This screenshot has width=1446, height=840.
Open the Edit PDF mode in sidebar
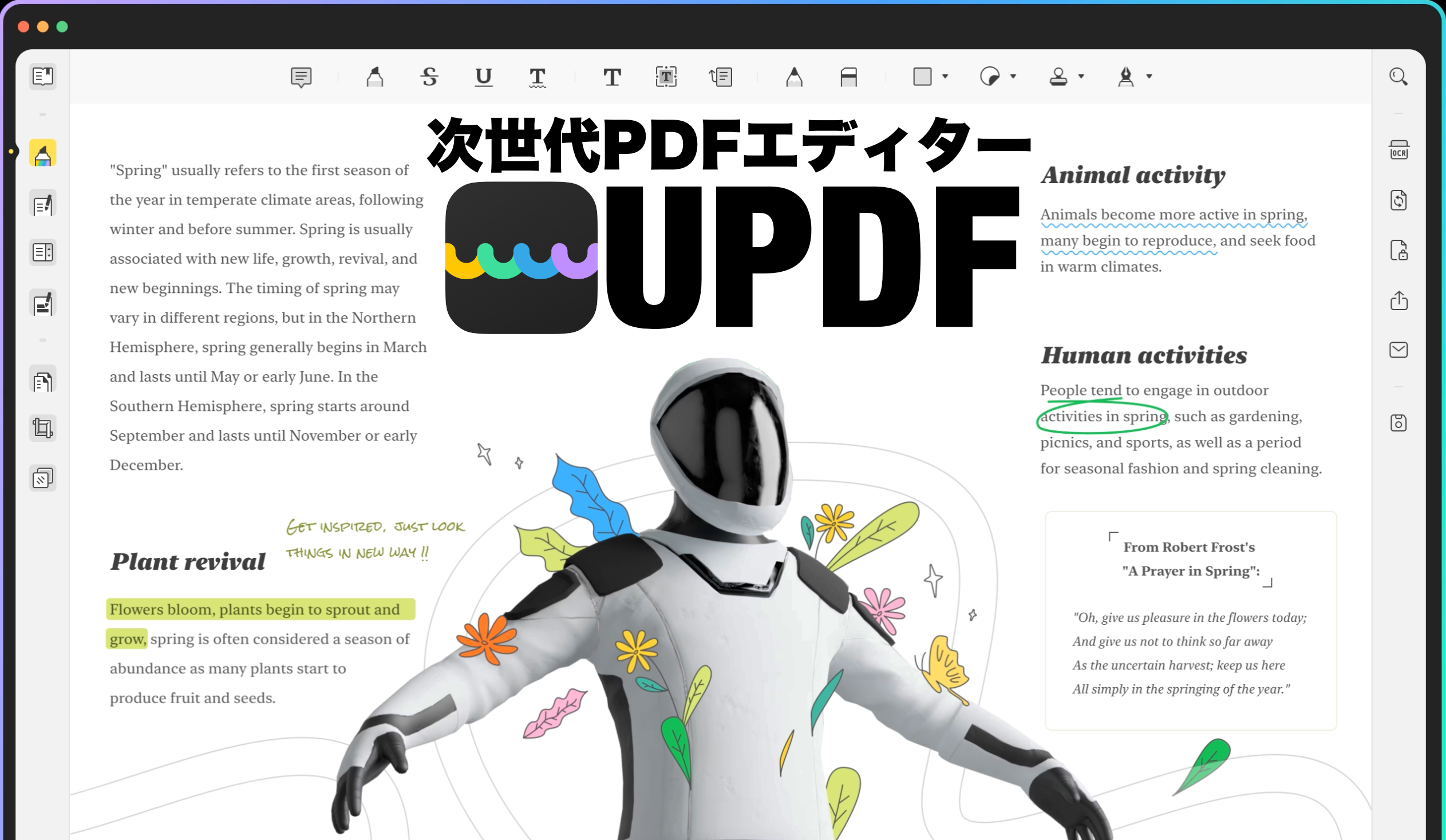tap(43, 203)
